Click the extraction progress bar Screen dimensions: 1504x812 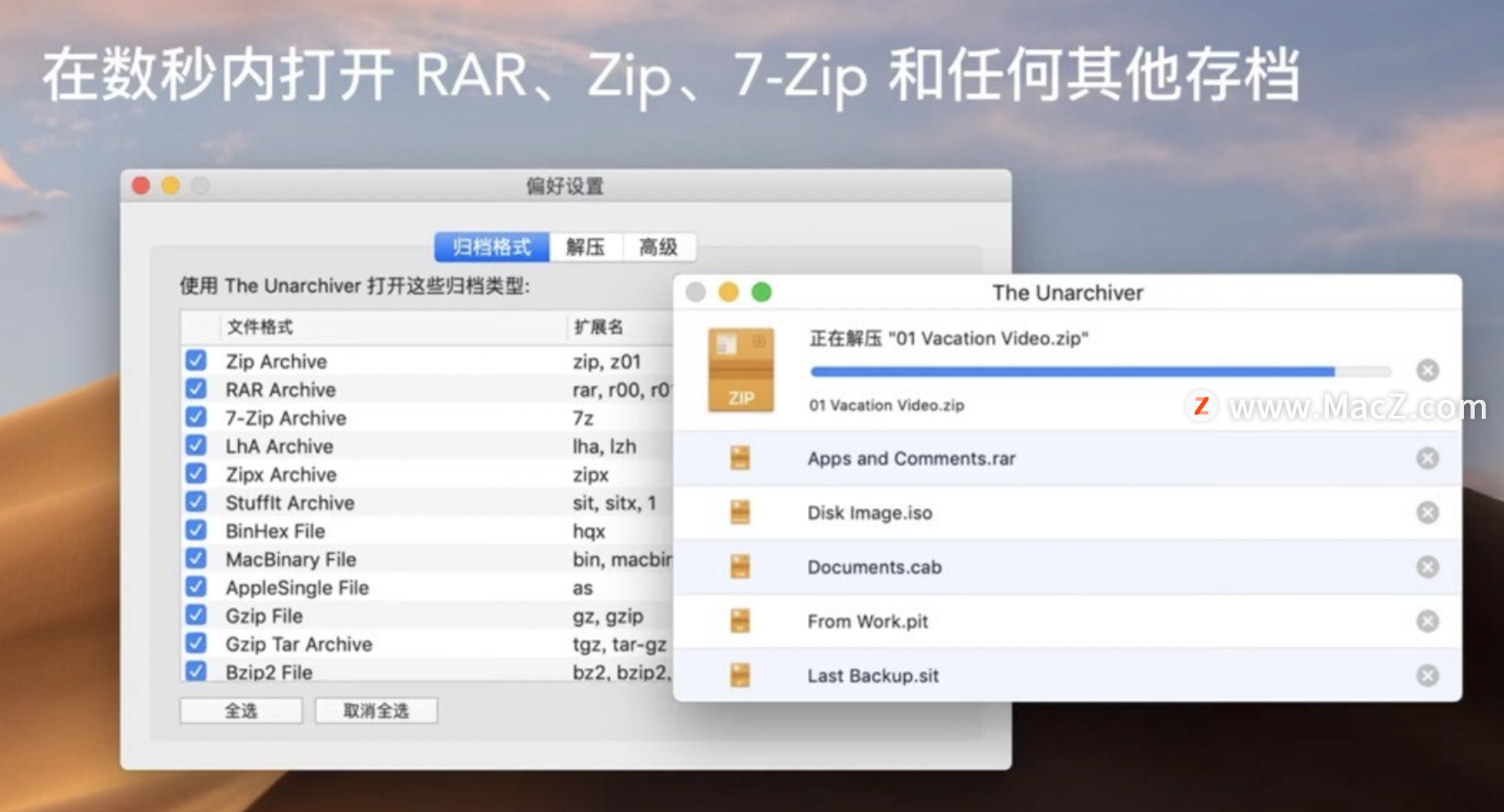[x=1100, y=371]
